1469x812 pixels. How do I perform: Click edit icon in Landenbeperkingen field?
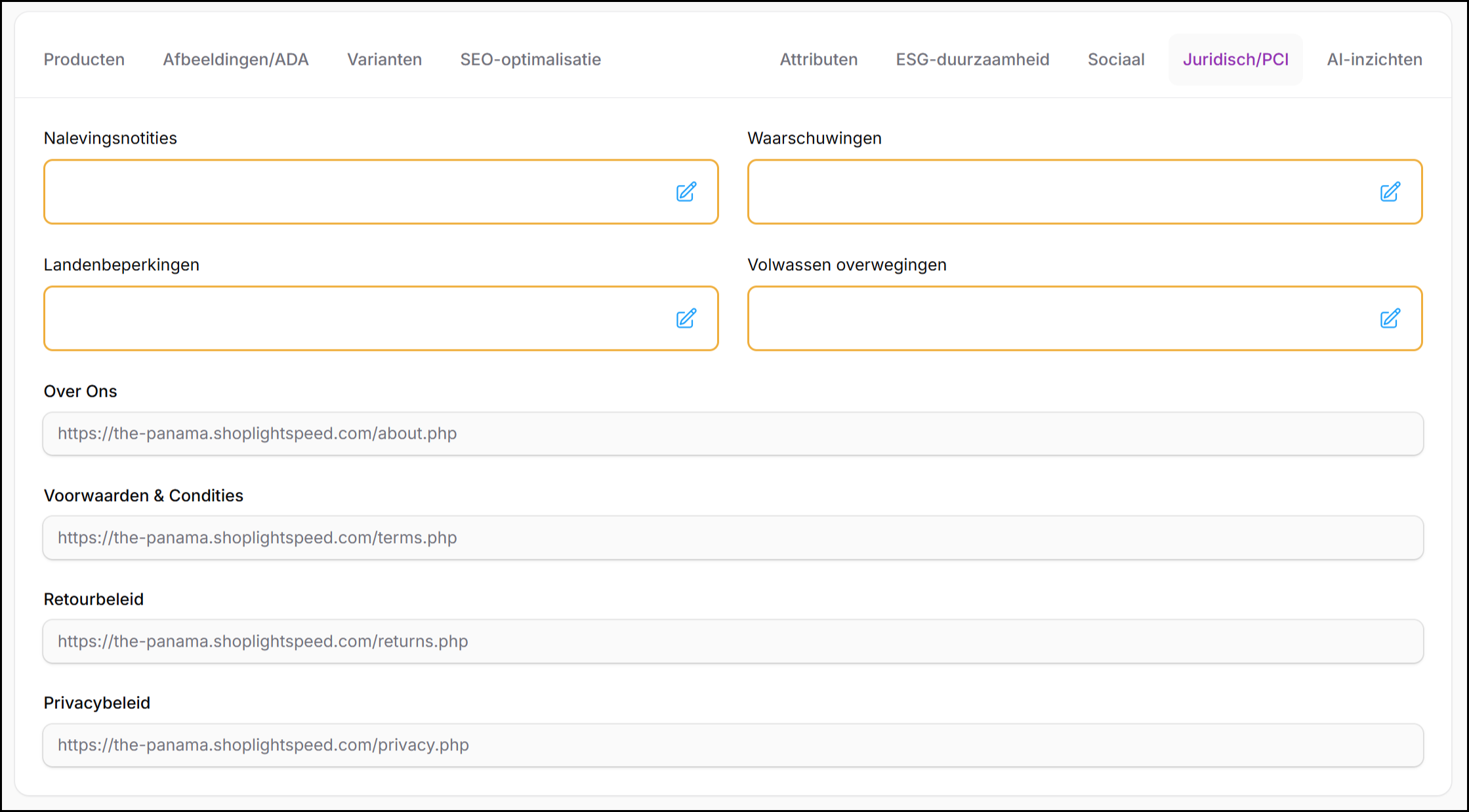pos(686,319)
